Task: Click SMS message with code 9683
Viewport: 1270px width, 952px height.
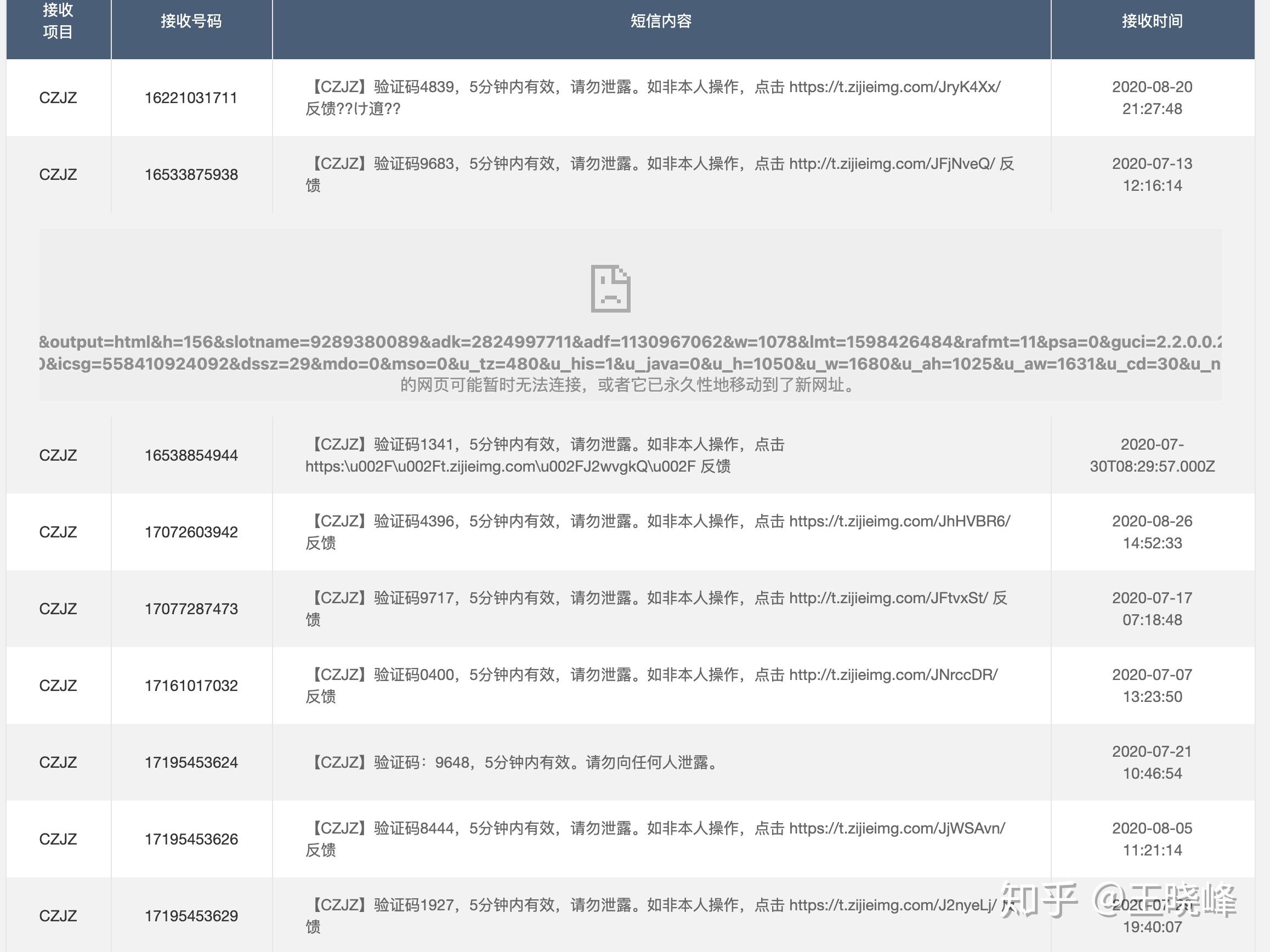Action: pos(660,174)
